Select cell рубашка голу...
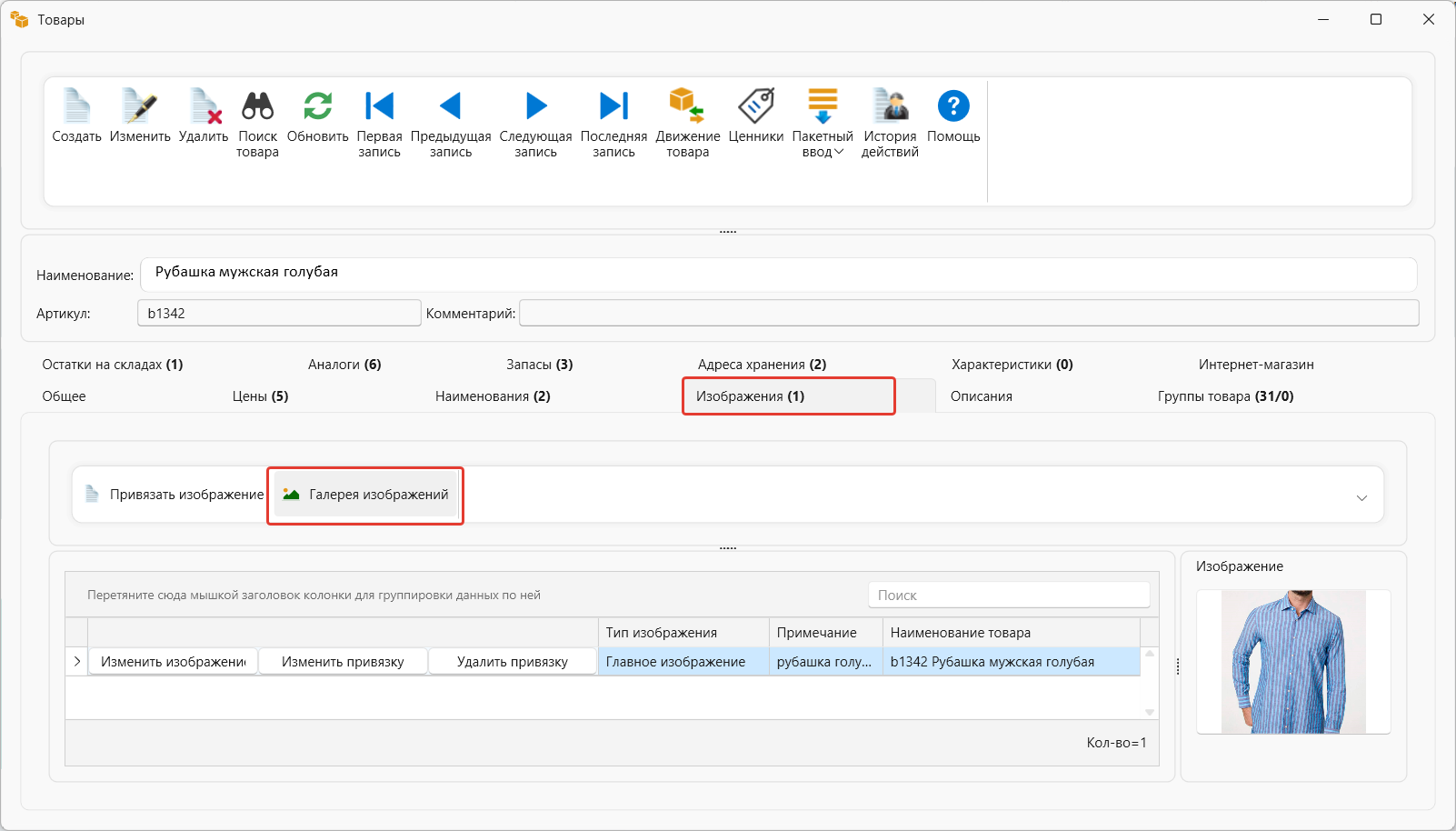1456x831 pixels. pyautogui.click(x=826, y=662)
